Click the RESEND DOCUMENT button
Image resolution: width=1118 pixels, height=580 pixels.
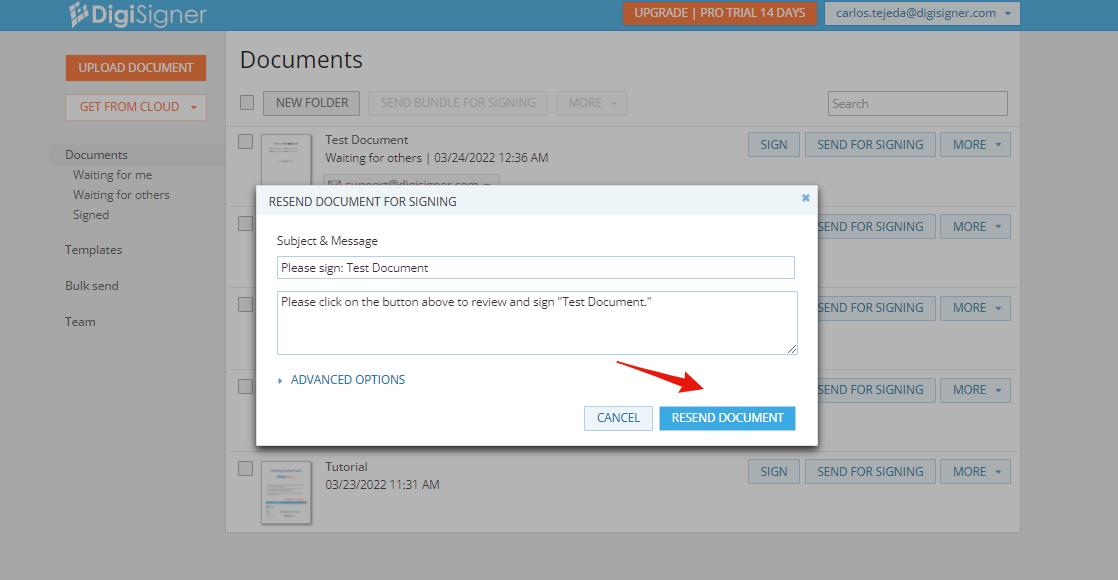(x=727, y=418)
